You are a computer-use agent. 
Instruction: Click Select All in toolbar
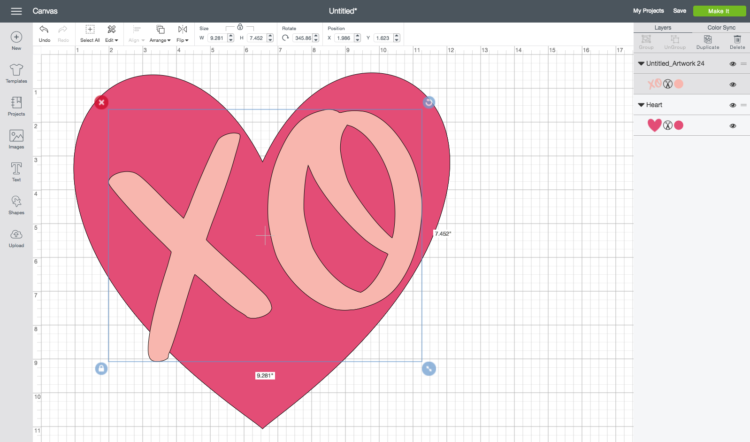[x=90, y=33]
